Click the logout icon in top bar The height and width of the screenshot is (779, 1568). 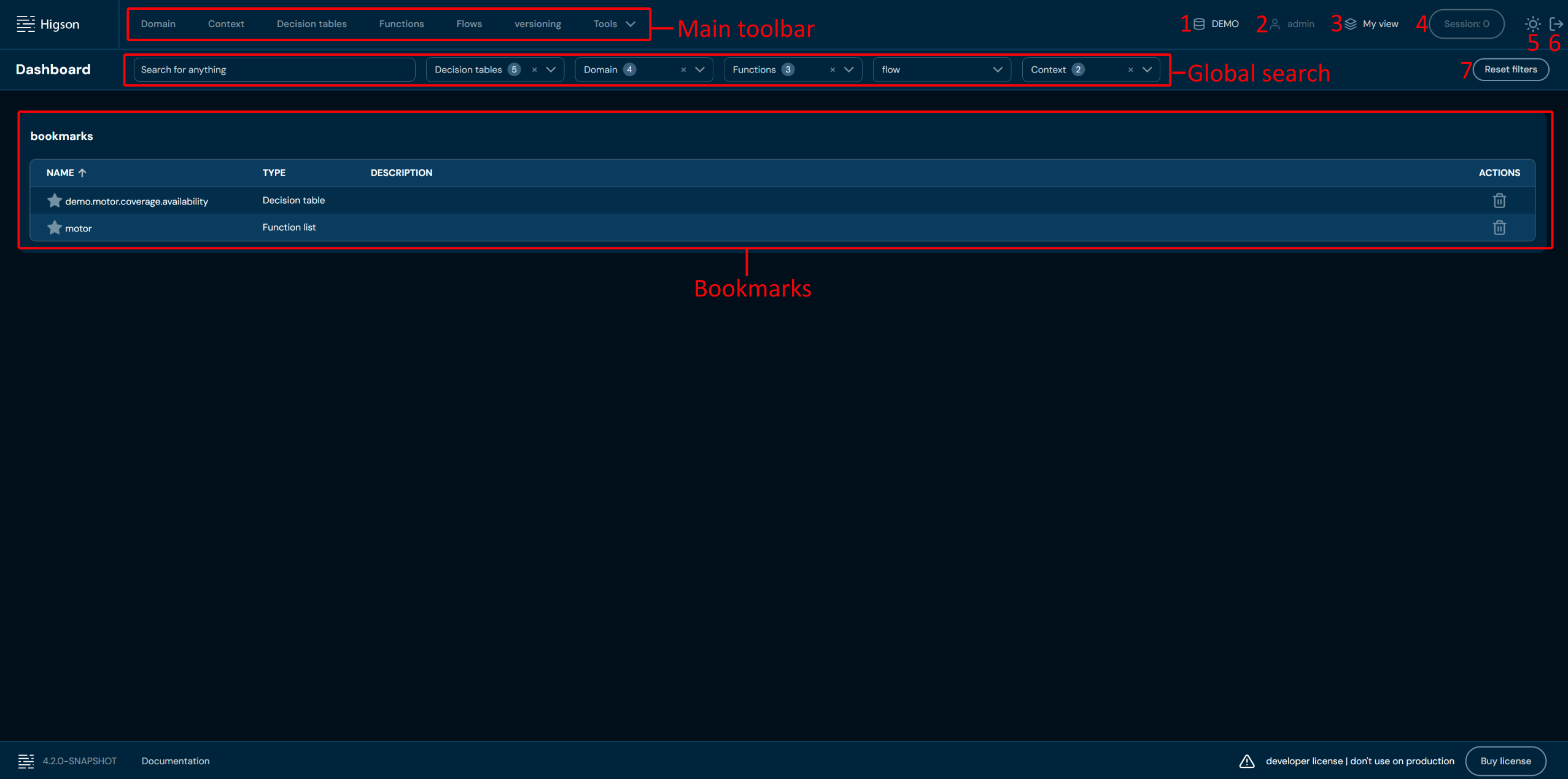tap(1556, 24)
